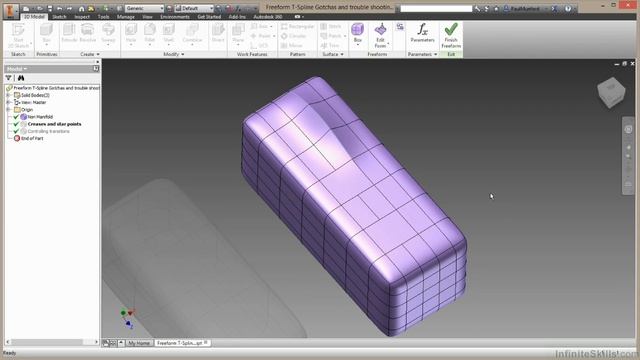
Task: Open the Autodesk 360 ribbon tab
Action: 268,17
